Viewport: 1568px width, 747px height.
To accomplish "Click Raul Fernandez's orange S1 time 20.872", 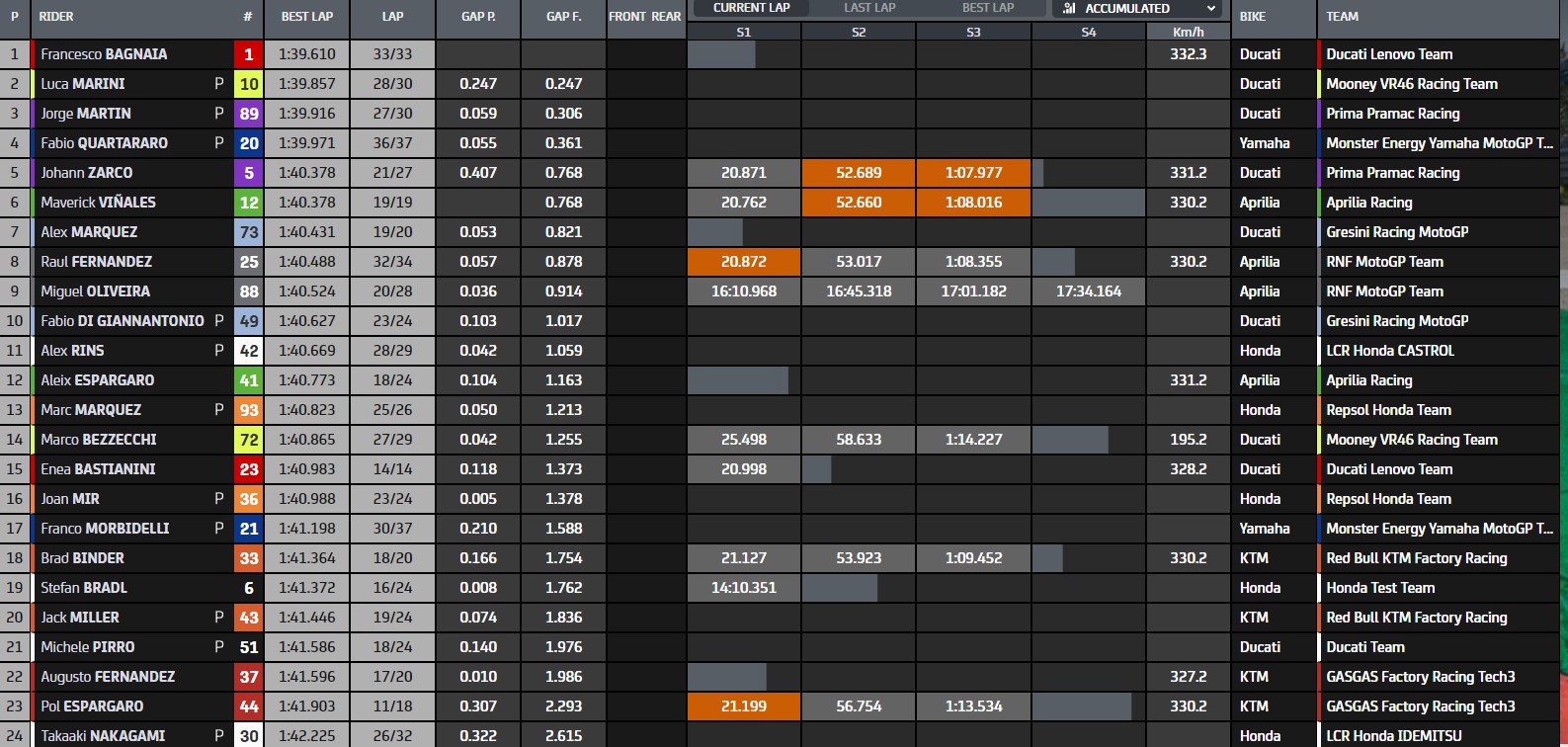I will [x=744, y=262].
